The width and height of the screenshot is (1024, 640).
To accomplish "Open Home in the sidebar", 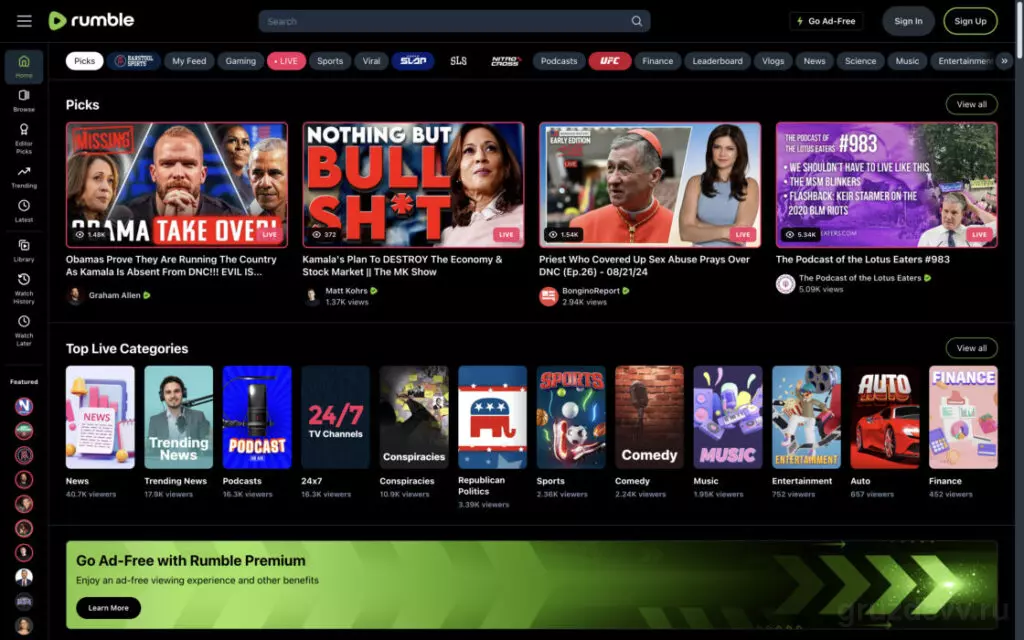I will 24,67.
